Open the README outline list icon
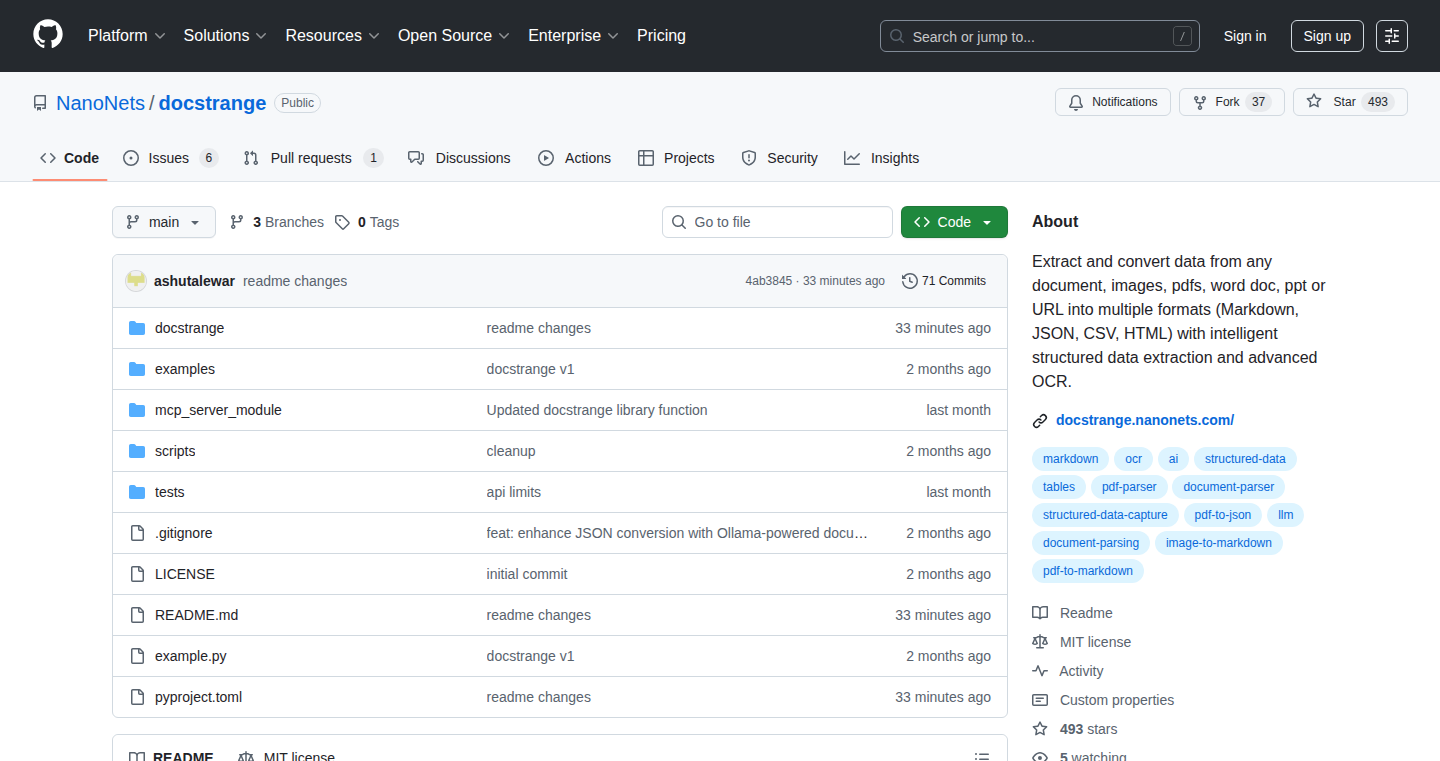This screenshot has height=761, width=1440. (x=982, y=757)
